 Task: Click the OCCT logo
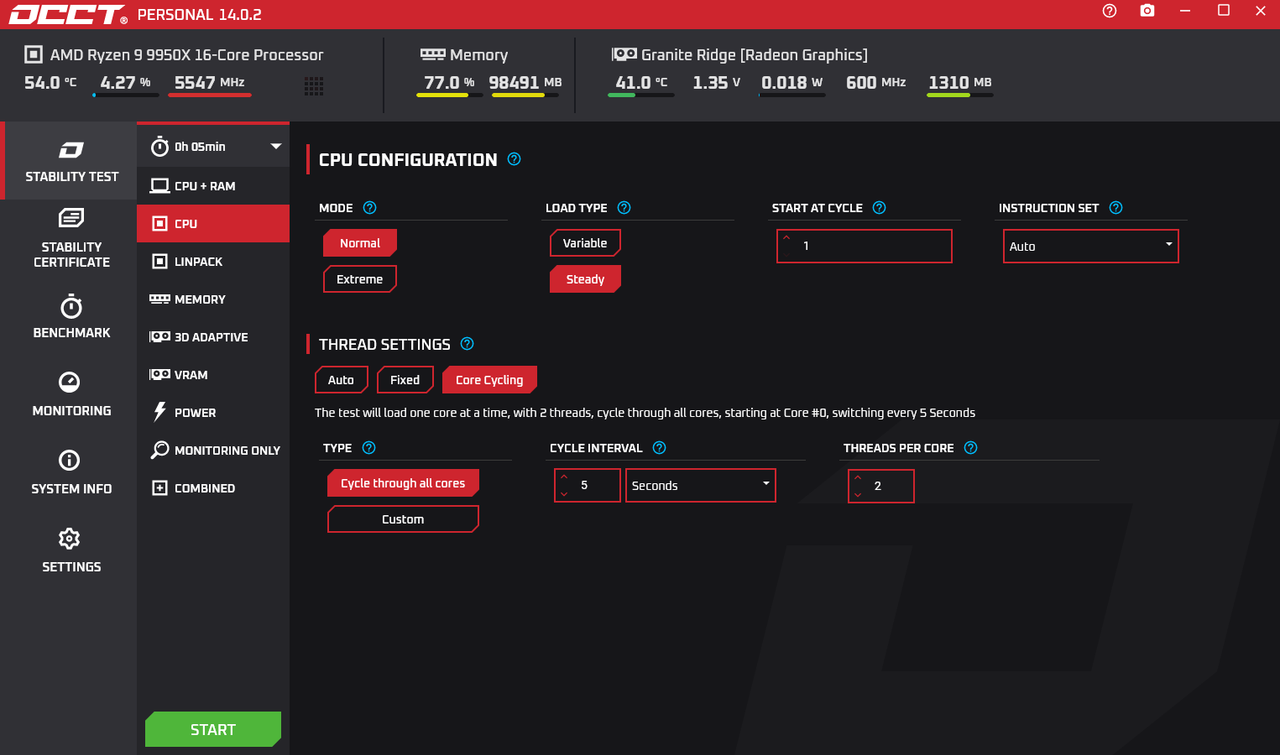pos(70,14)
